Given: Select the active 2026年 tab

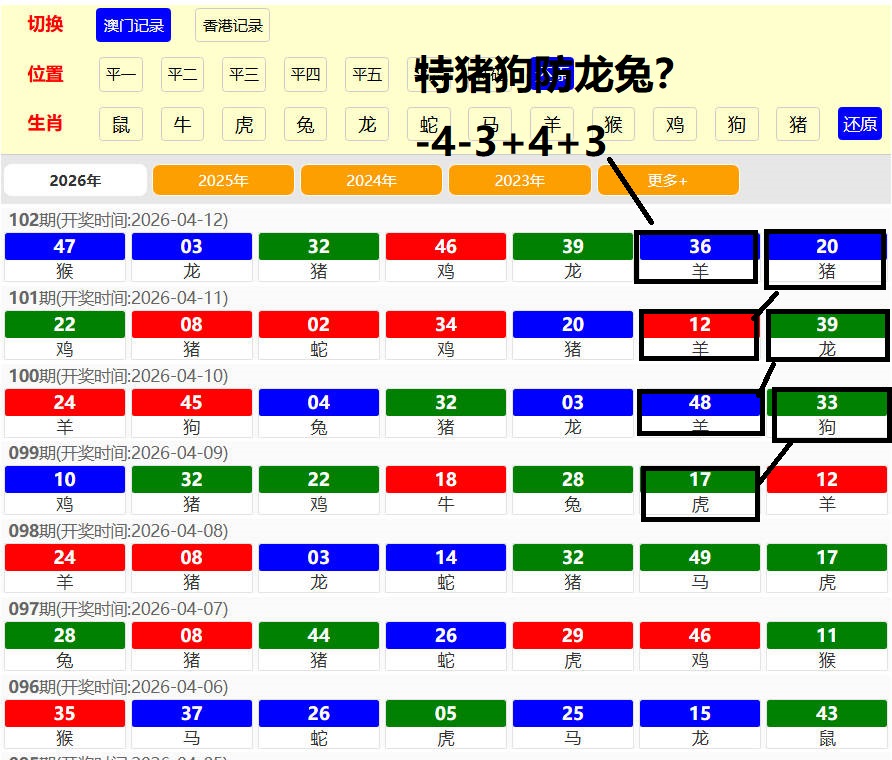Looking at the screenshot, I should (x=76, y=181).
